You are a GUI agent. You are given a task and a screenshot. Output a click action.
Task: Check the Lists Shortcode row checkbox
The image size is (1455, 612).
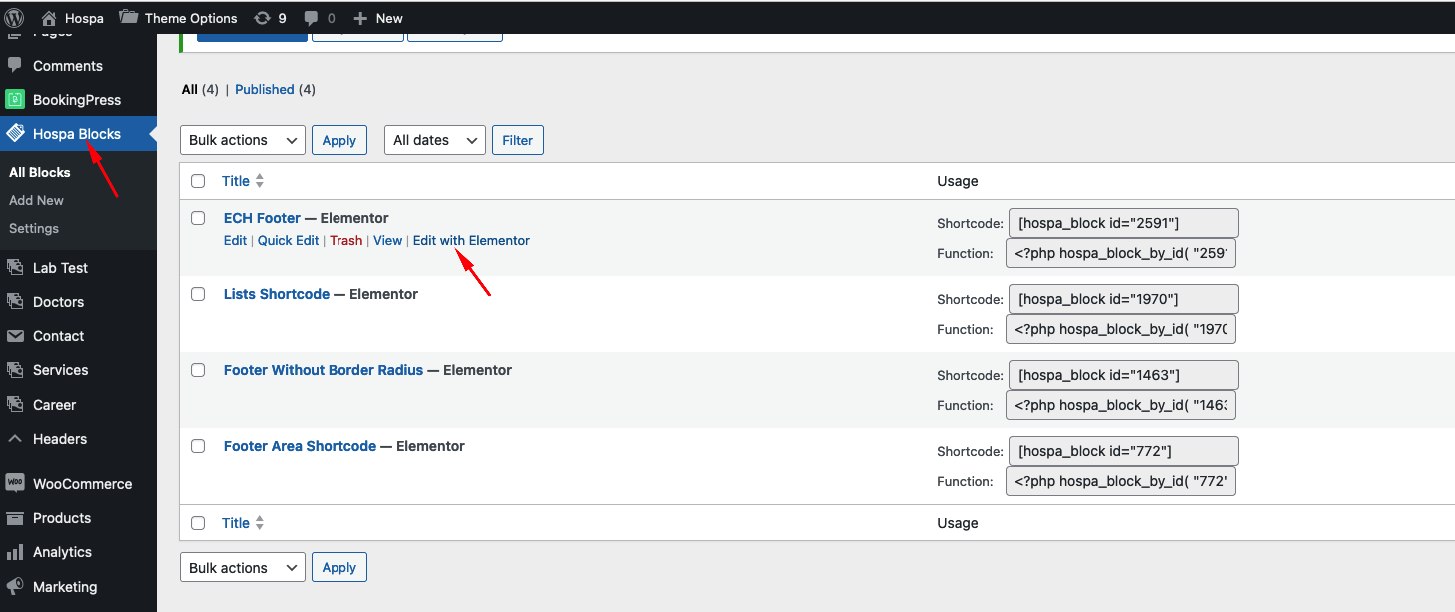(198, 294)
